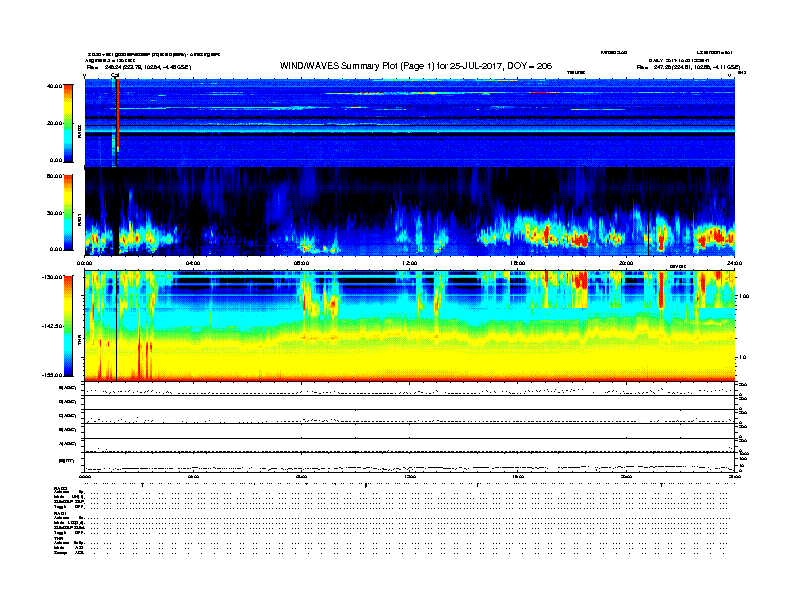Click the 100 frequency tick right of TNR
This screenshot has width=792, height=612.
[744, 296]
